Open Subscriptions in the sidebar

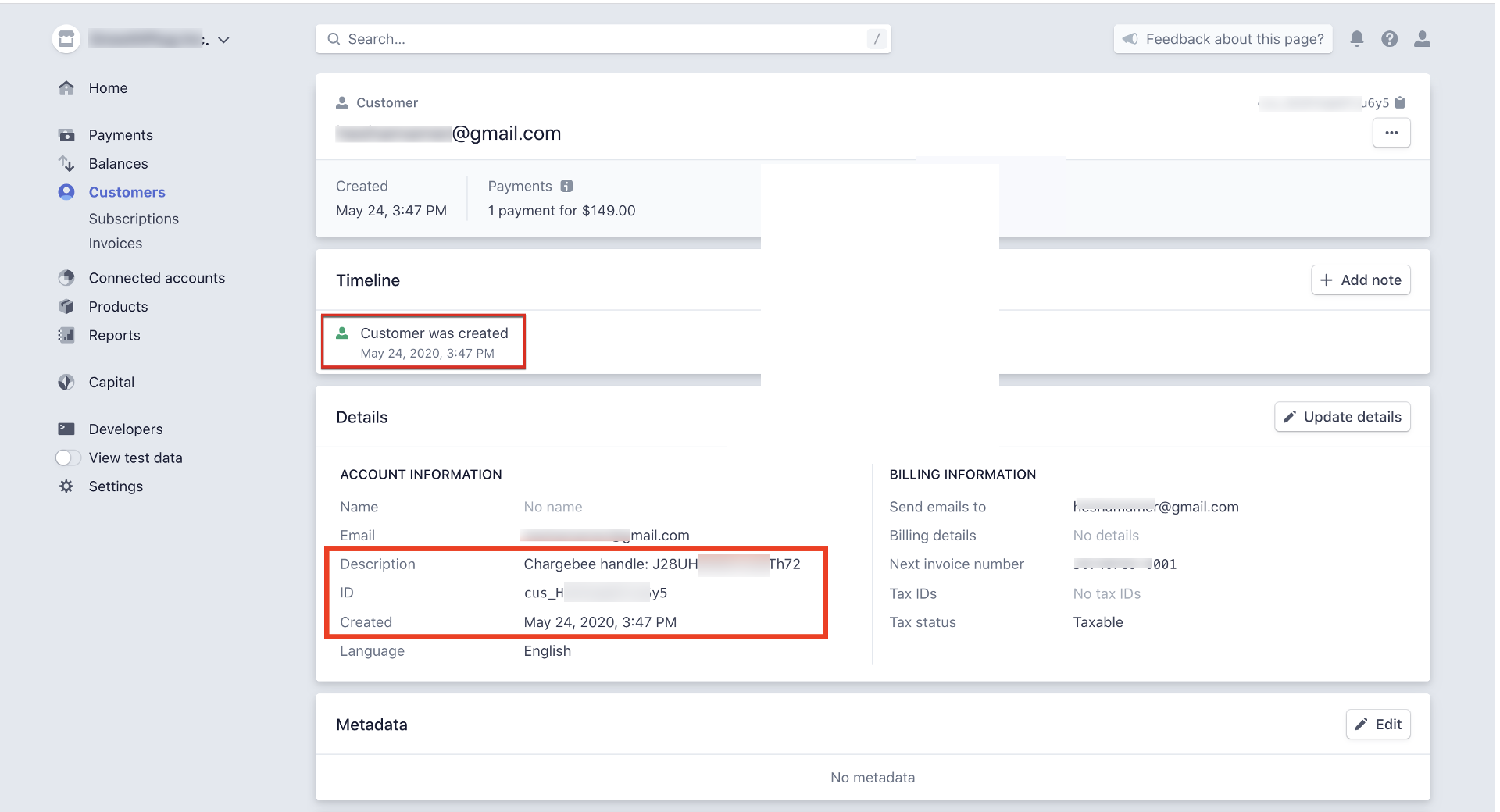[x=134, y=219]
